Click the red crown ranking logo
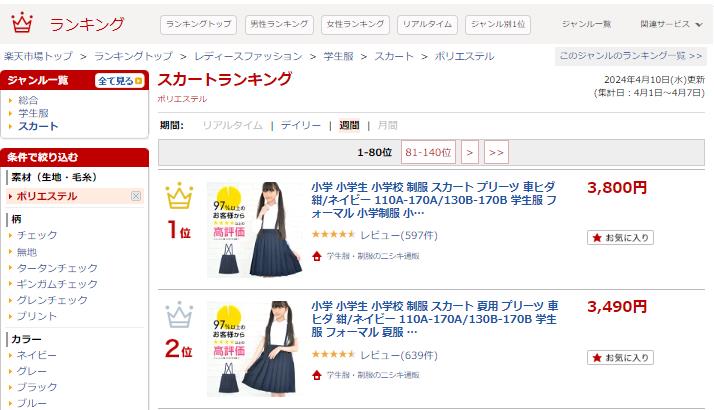The height and width of the screenshot is (410, 714). (x=22, y=23)
